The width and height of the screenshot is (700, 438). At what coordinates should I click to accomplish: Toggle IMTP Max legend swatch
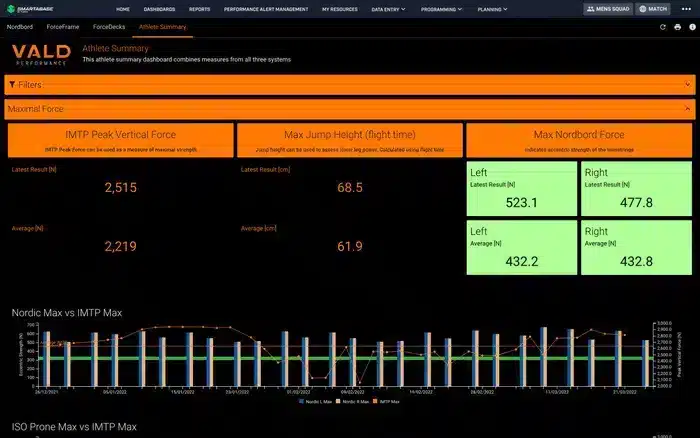click(375, 401)
